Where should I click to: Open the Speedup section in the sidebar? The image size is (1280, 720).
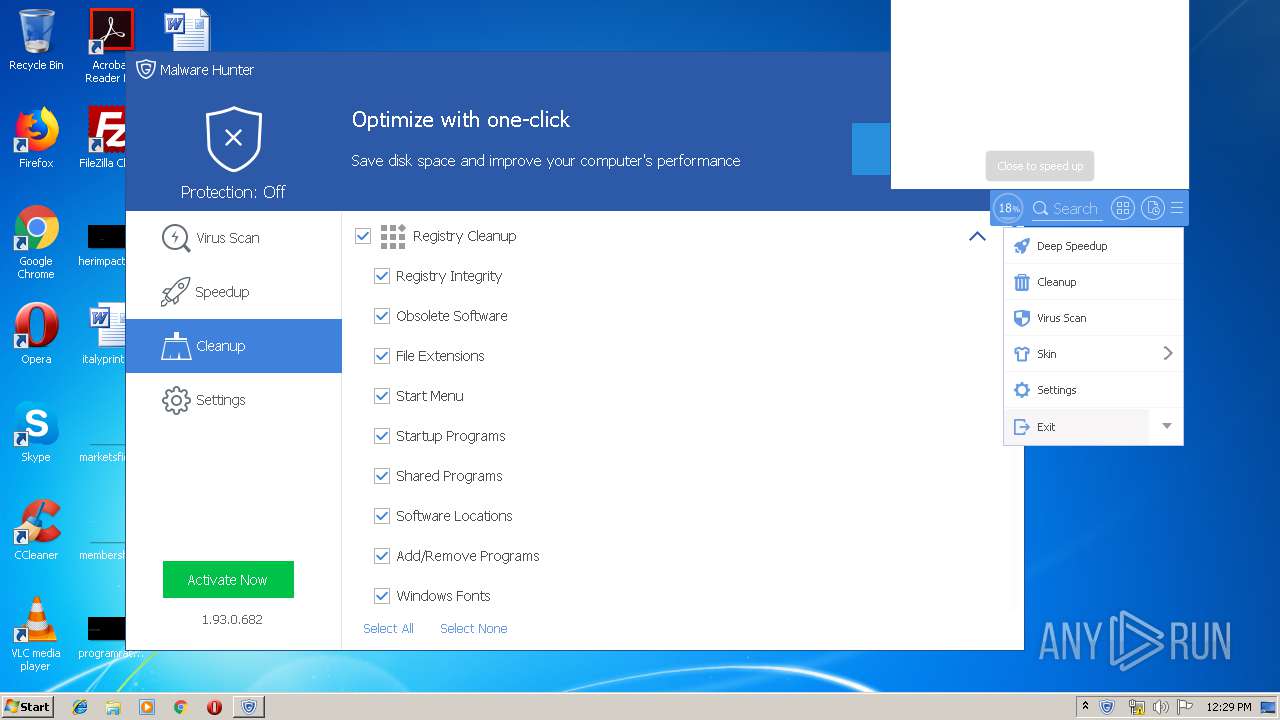(234, 292)
